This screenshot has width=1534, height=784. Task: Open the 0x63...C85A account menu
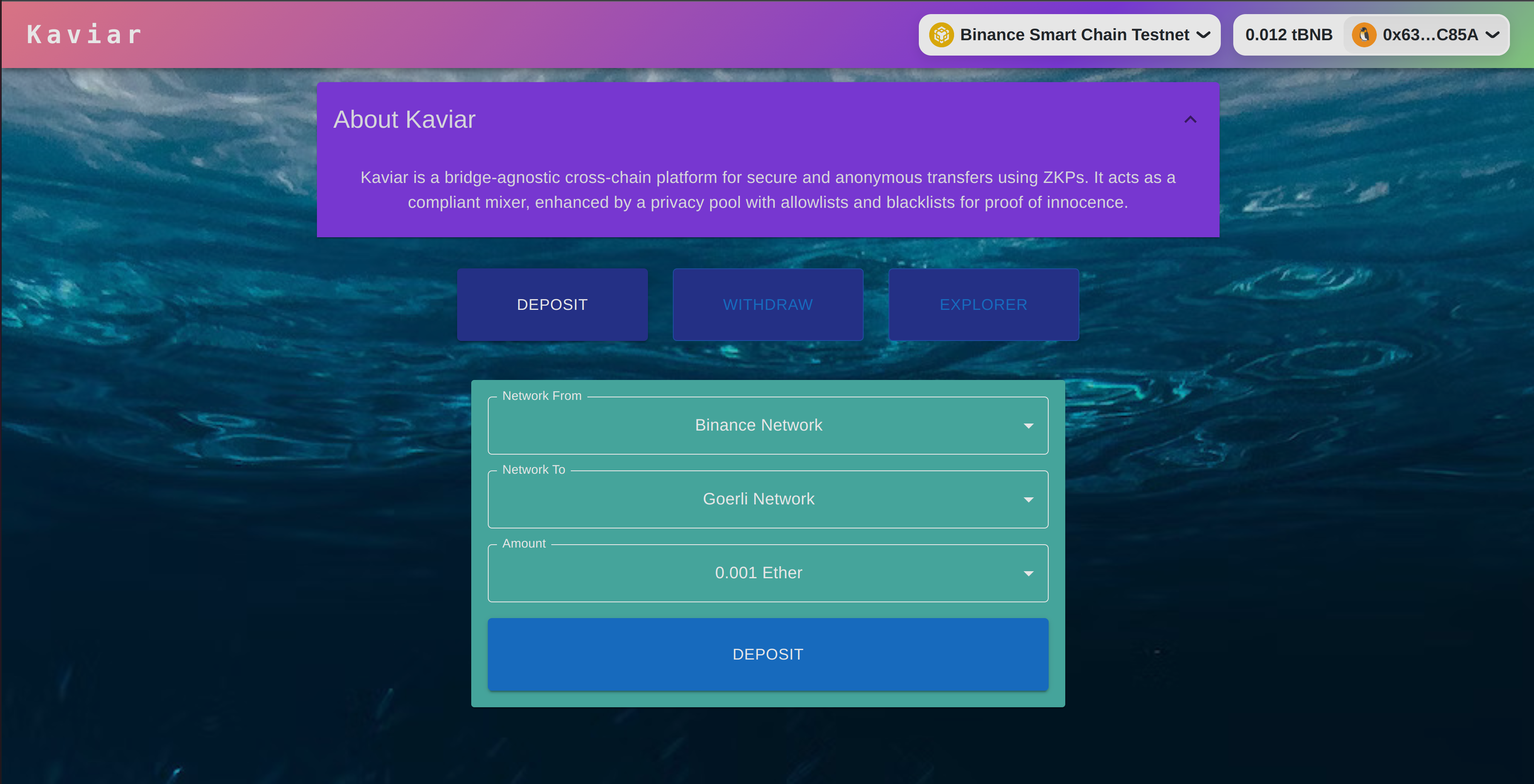(x=1426, y=35)
